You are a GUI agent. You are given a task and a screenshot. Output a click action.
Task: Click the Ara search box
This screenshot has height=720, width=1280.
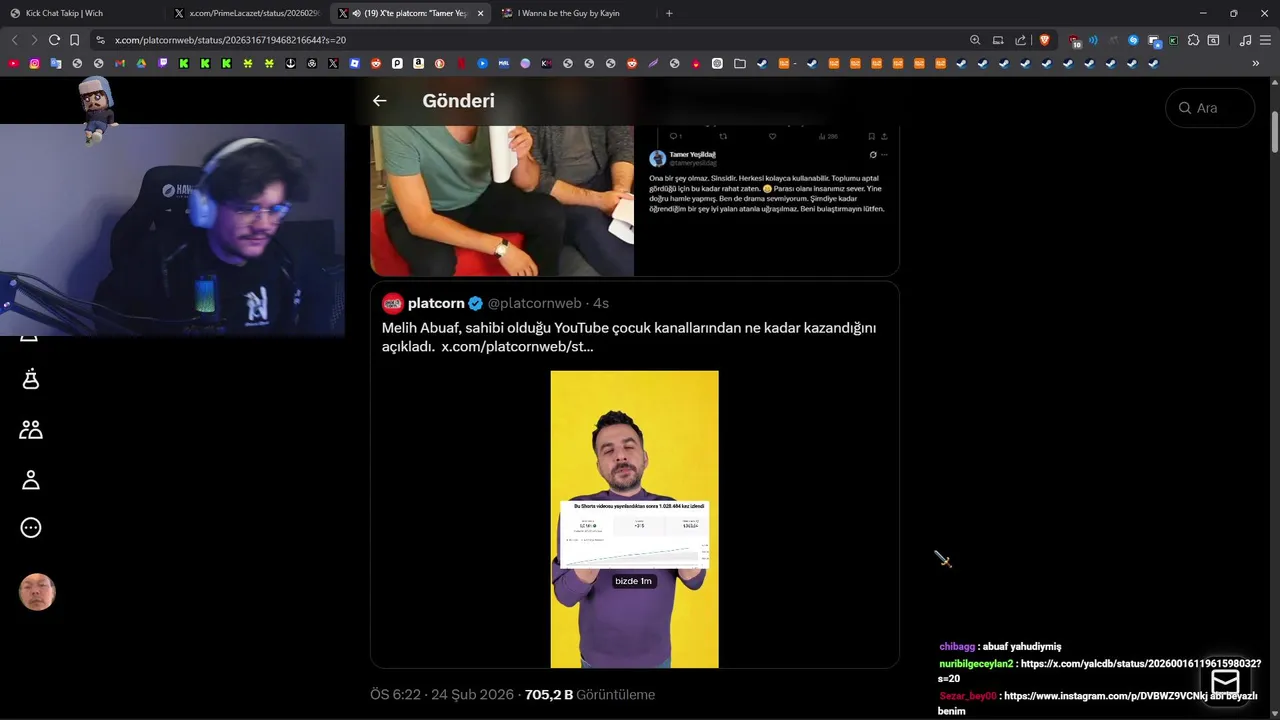point(1210,108)
